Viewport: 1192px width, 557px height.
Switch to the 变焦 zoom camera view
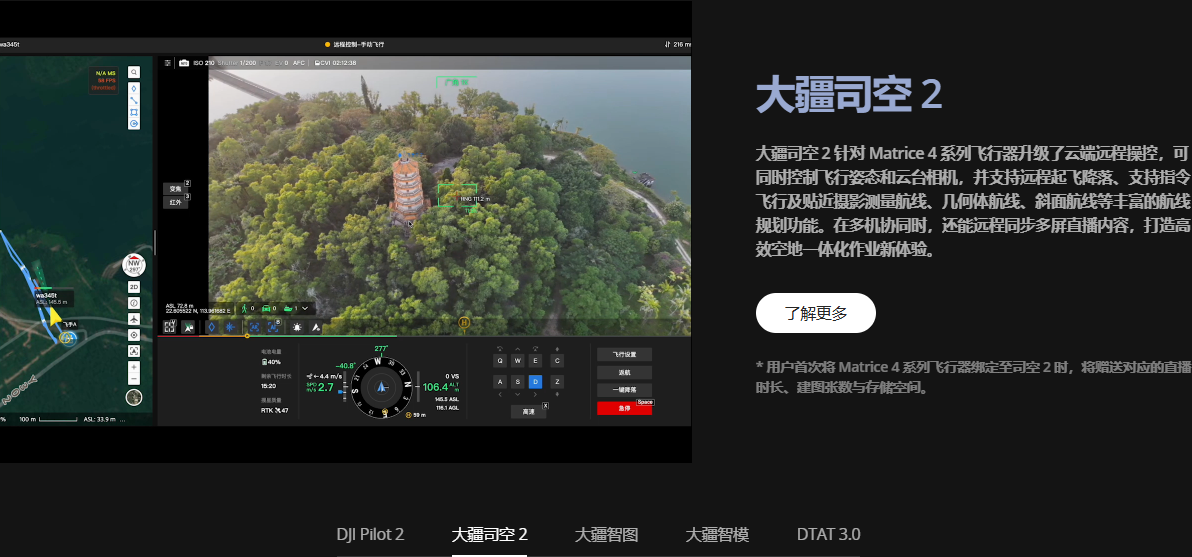click(175, 188)
